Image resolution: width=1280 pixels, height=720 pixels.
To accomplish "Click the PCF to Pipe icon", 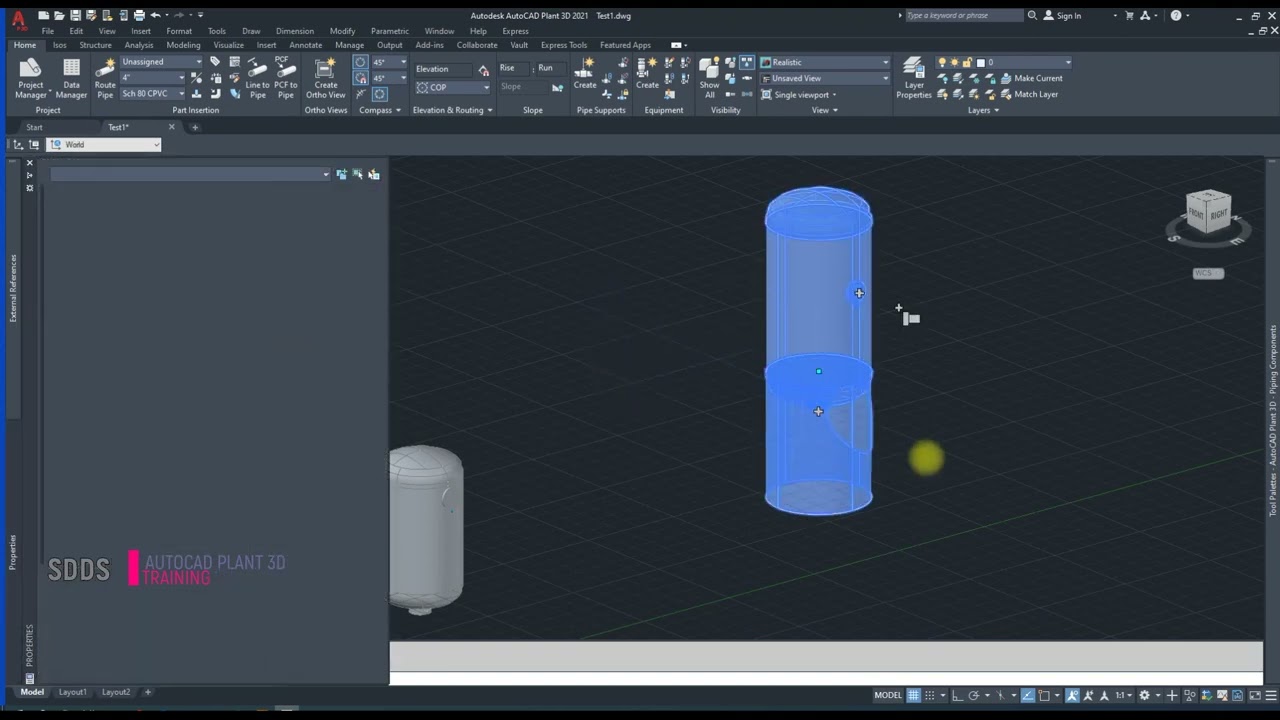I will (x=286, y=78).
